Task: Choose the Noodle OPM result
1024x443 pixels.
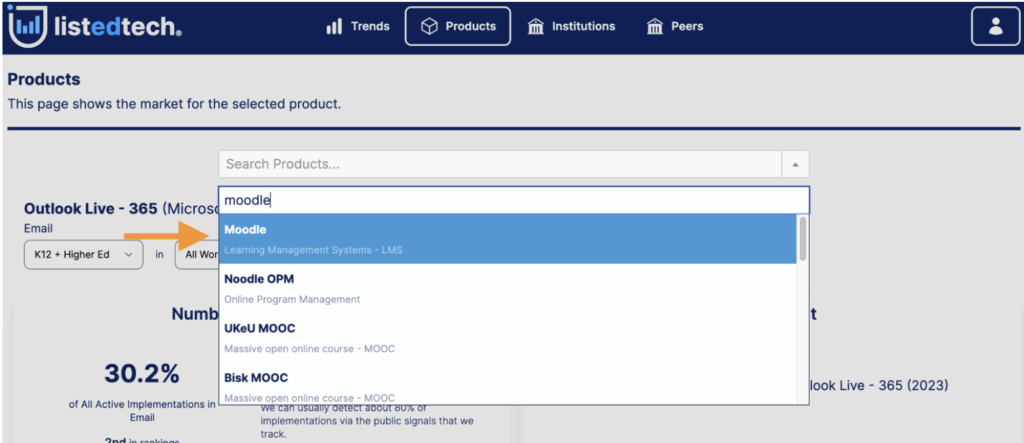Action: [507, 288]
